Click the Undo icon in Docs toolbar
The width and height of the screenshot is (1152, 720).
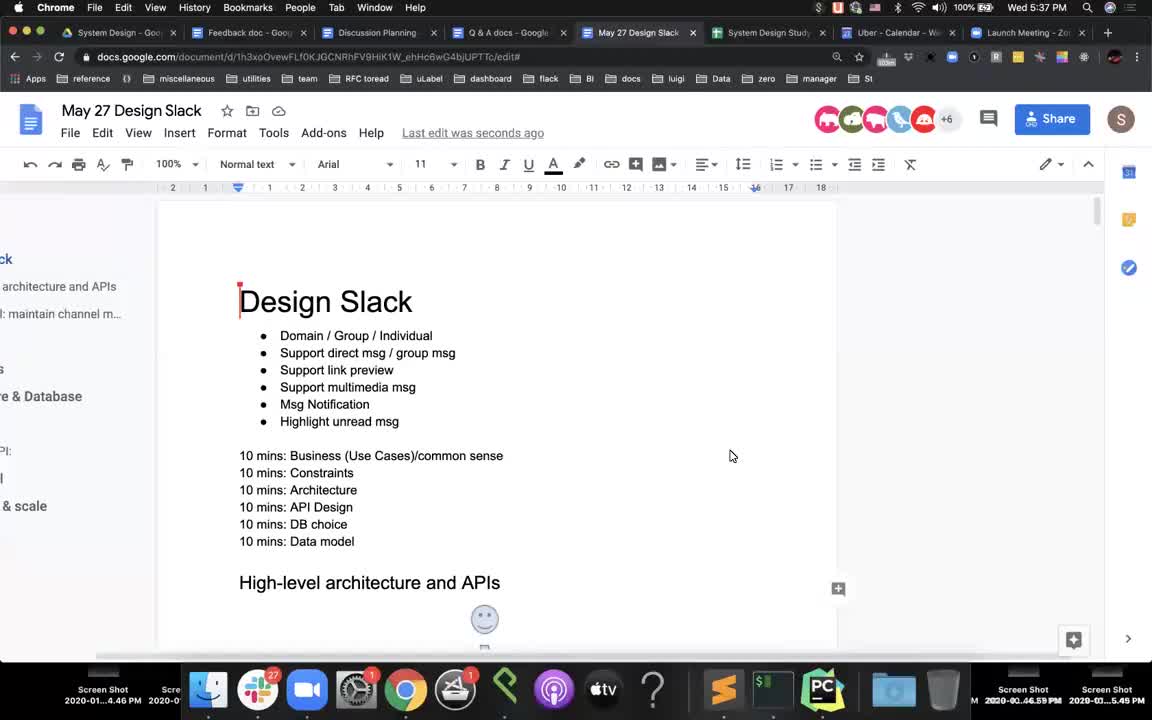[30, 165]
